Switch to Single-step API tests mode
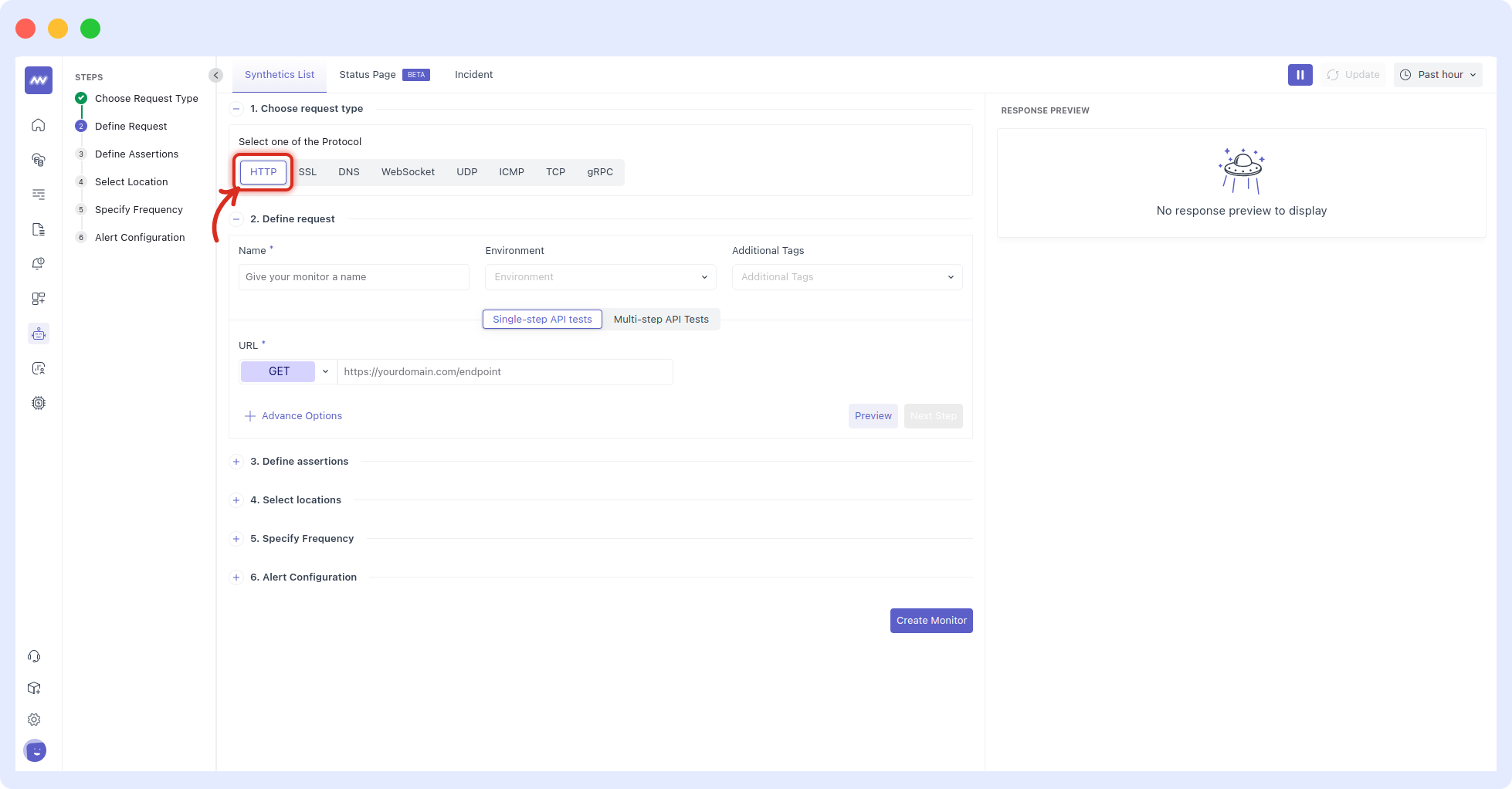Screen dimensions: 1512x789 click(541, 319)
